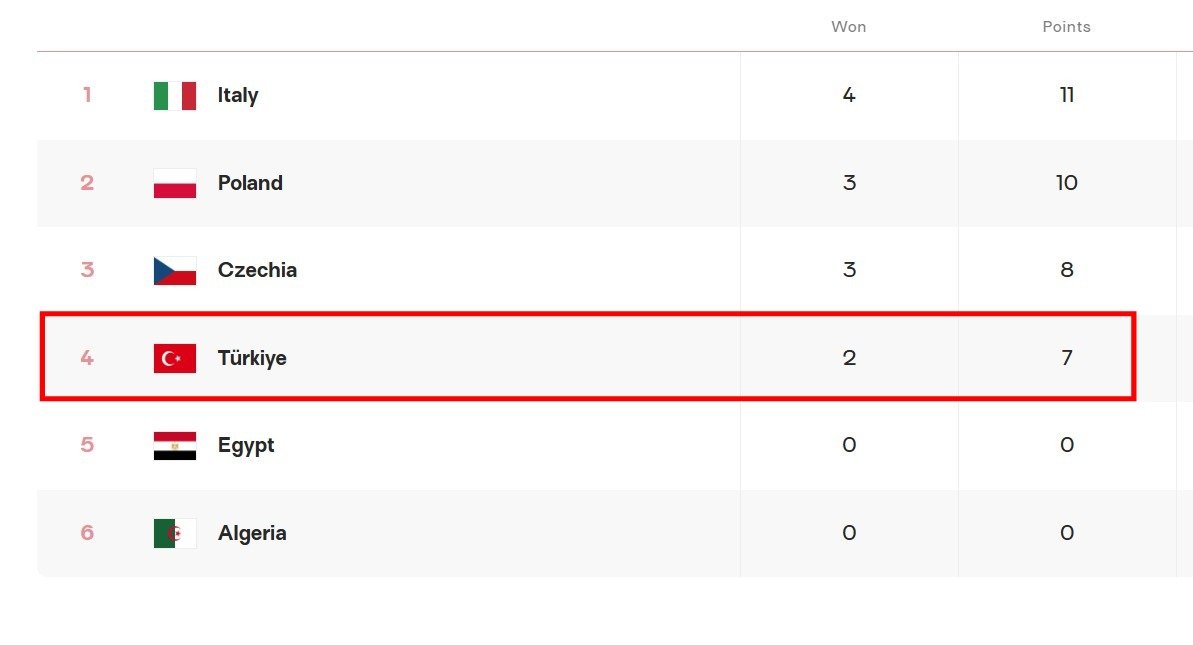This screenshot has height=645, width=1193.
Task: Open the Algeria team name
Action: tap(252, 533)
